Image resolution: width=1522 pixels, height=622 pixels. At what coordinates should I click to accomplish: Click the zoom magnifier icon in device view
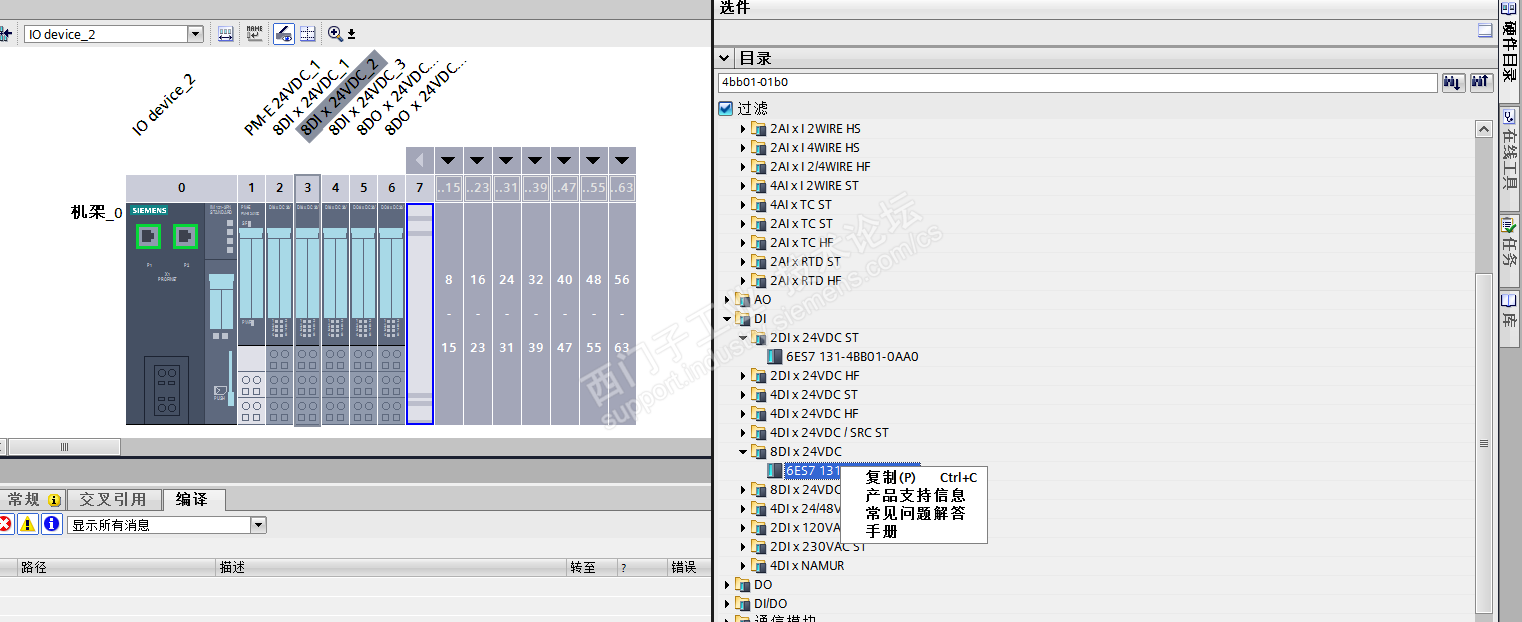point(335,34)
